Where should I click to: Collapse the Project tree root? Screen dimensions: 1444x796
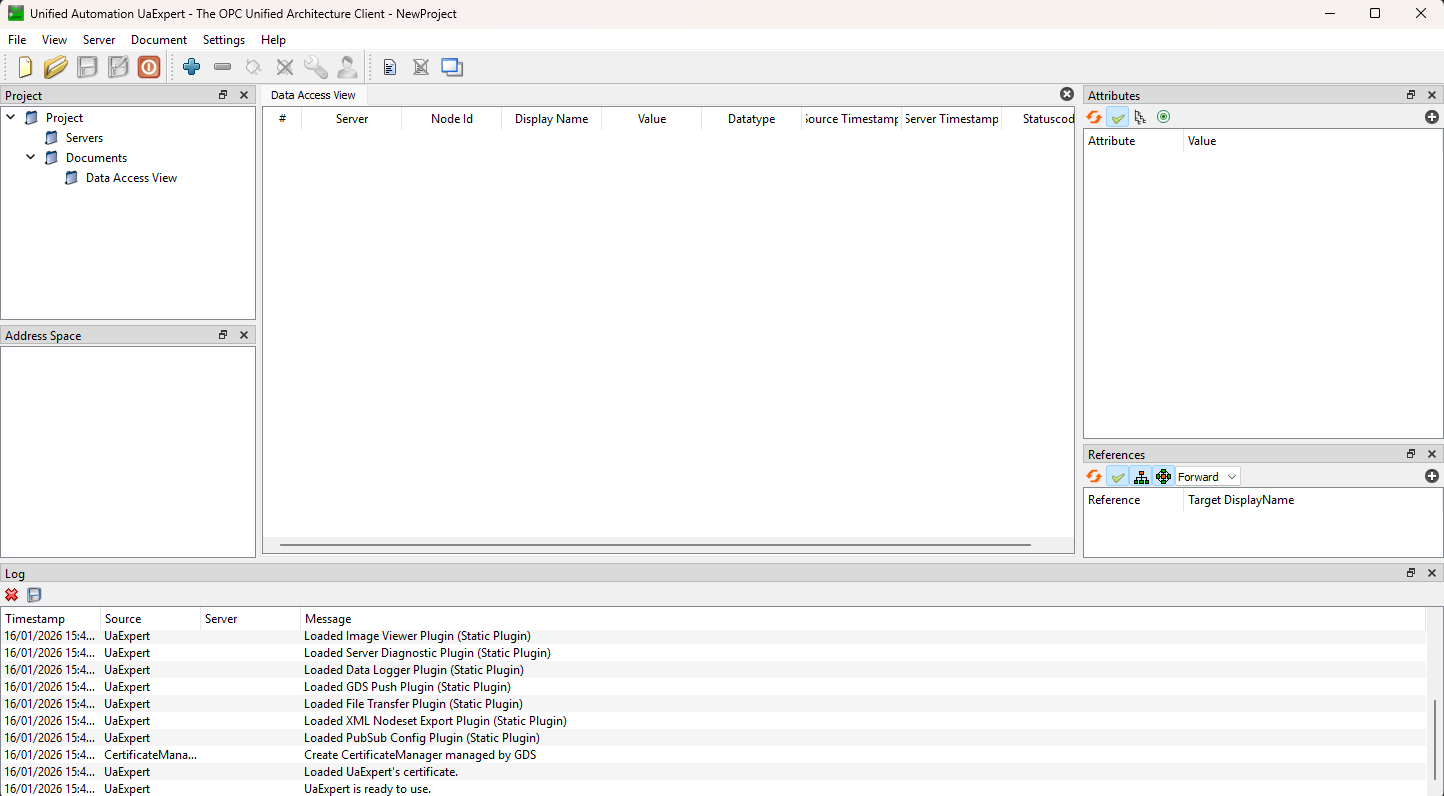click(x=10, y=117)
